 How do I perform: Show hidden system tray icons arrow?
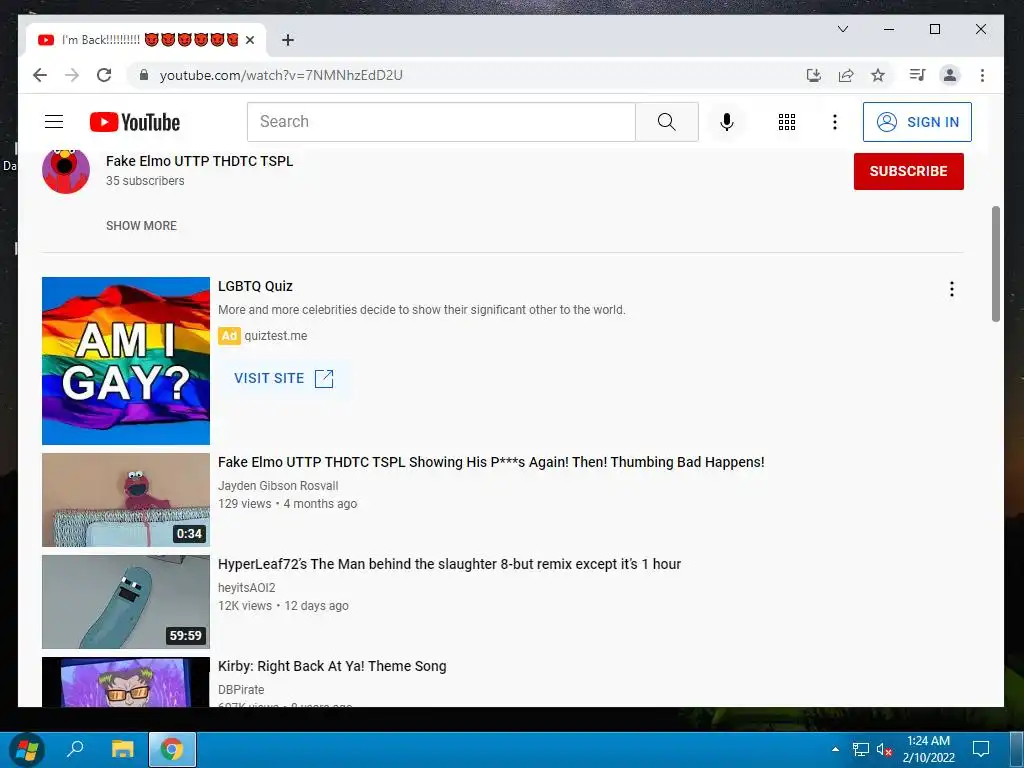pyautogui.click(x=835, y=749)
